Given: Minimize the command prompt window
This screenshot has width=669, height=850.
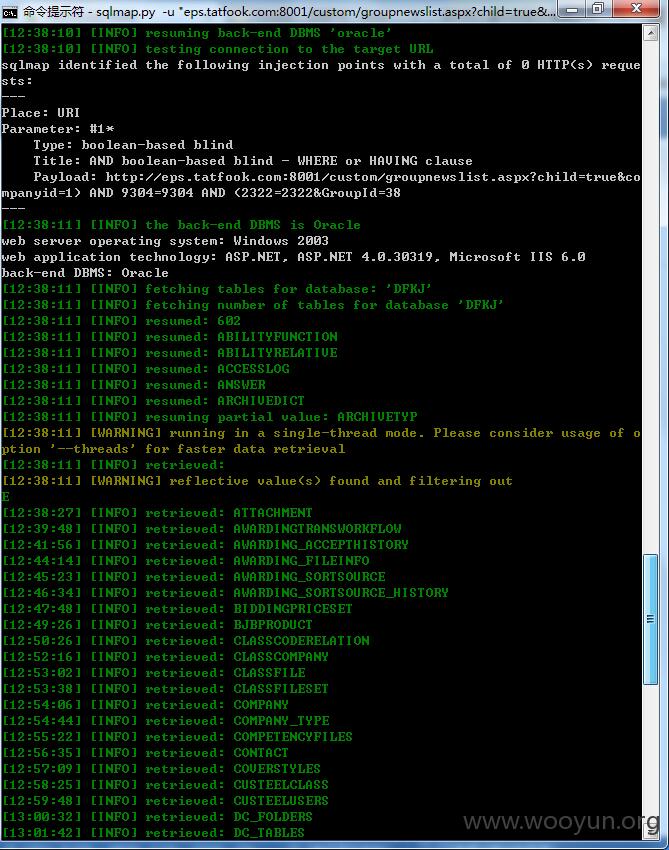Looking at the screenshot, I should pyautogui.click(x=572, y=10).
